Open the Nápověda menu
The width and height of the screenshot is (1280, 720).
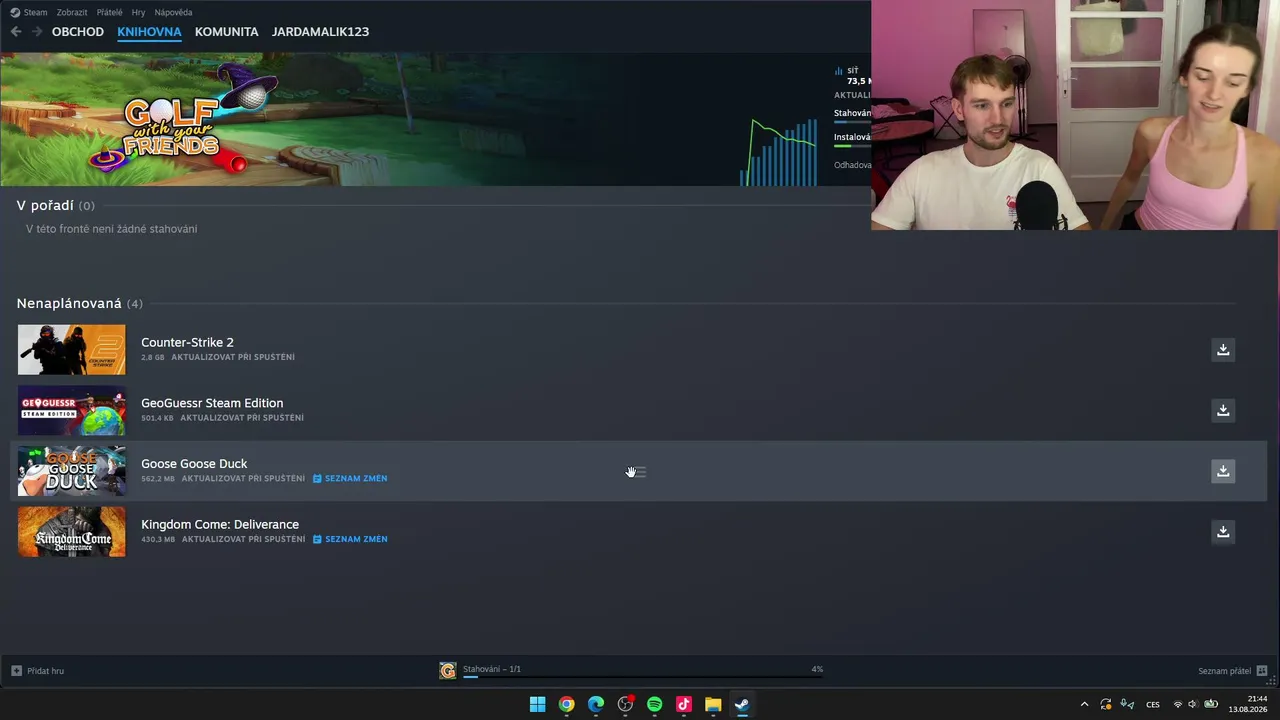point(173,12)
